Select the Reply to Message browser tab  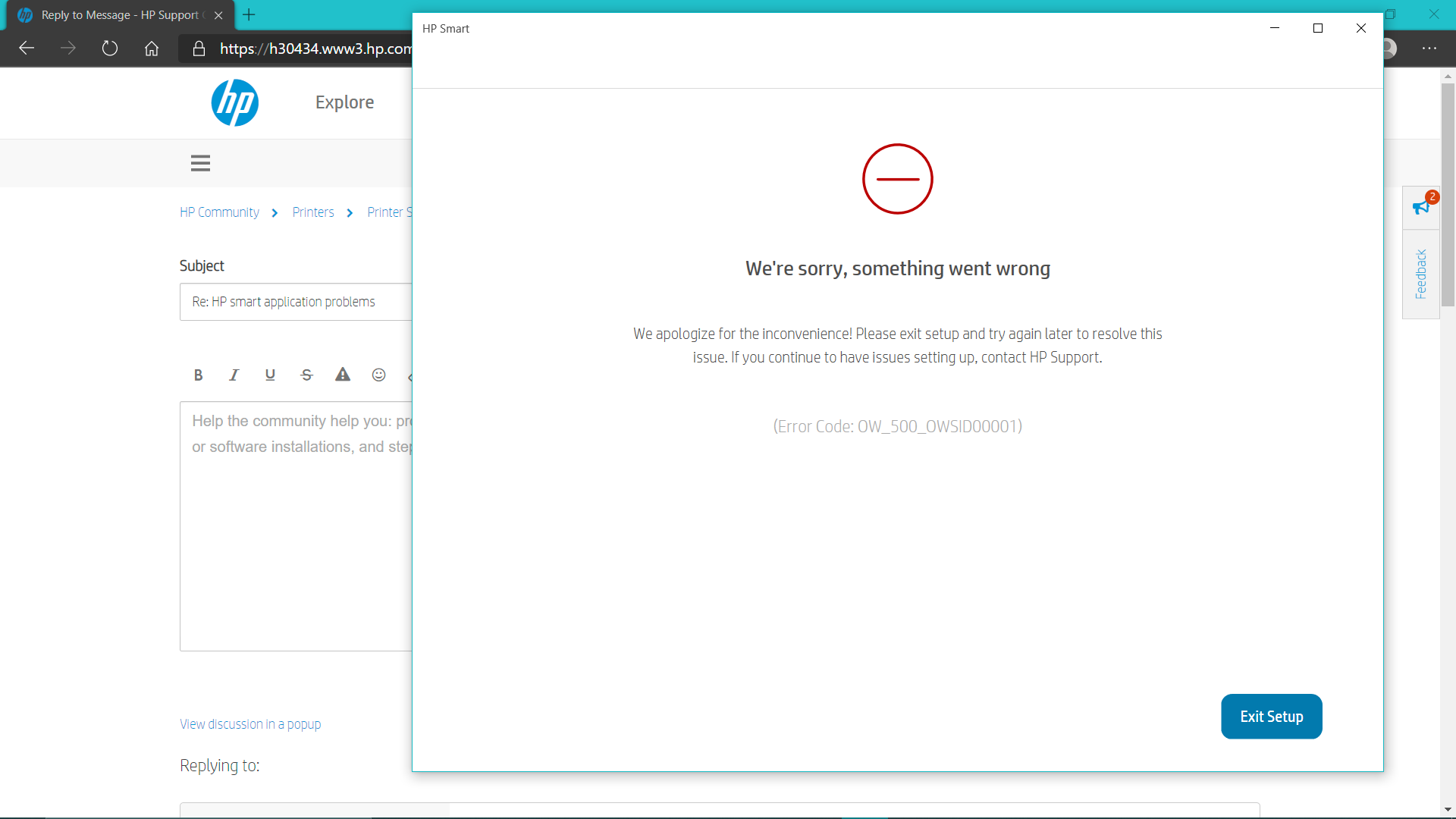pos(119,15)
